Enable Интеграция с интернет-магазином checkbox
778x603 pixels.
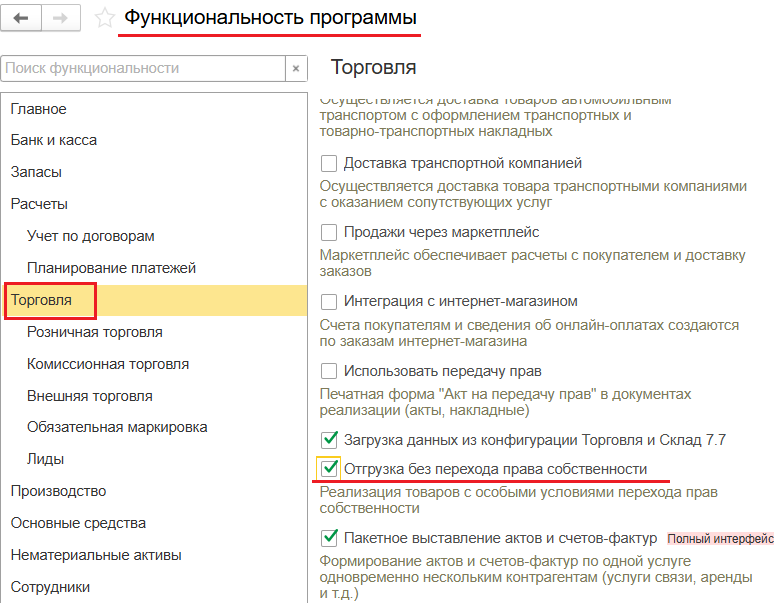coord(329,301)
